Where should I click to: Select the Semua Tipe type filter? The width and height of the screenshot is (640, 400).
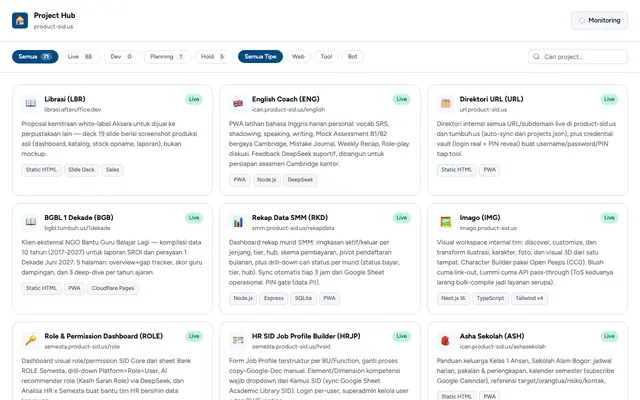pos(260,57)
